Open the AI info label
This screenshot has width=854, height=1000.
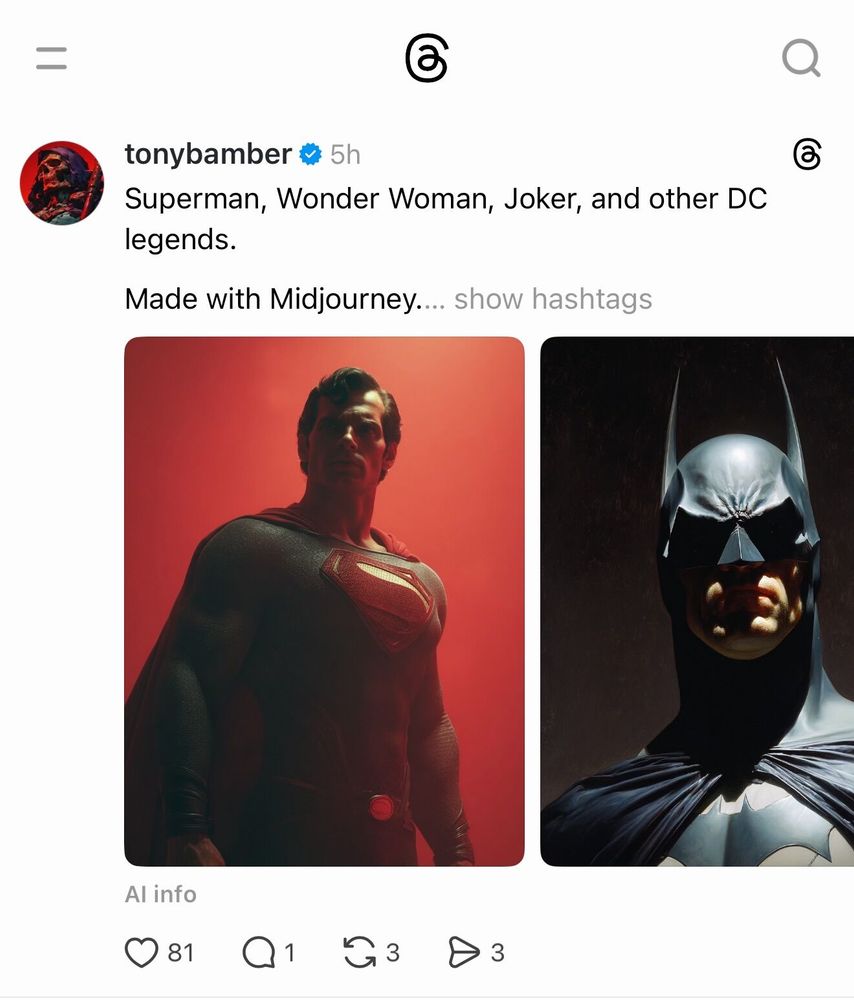[x=160, y=894]
